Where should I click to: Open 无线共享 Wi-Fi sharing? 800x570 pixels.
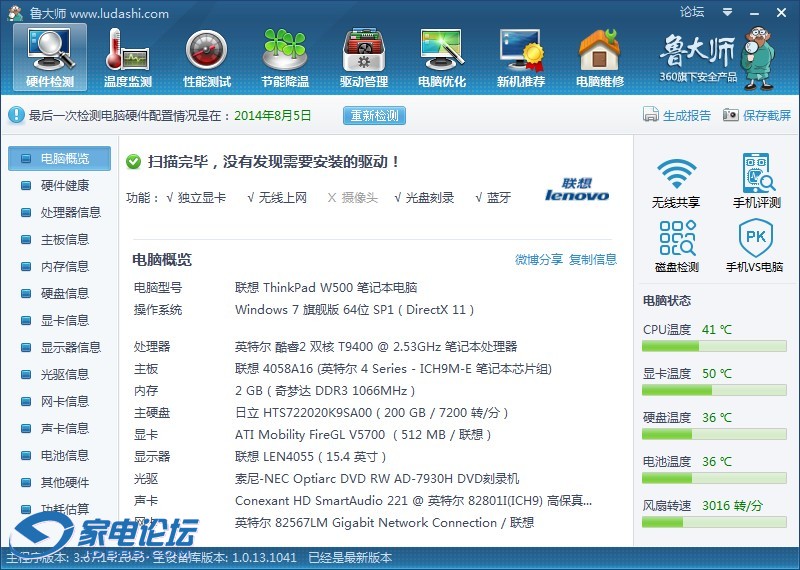coord(676,182)
